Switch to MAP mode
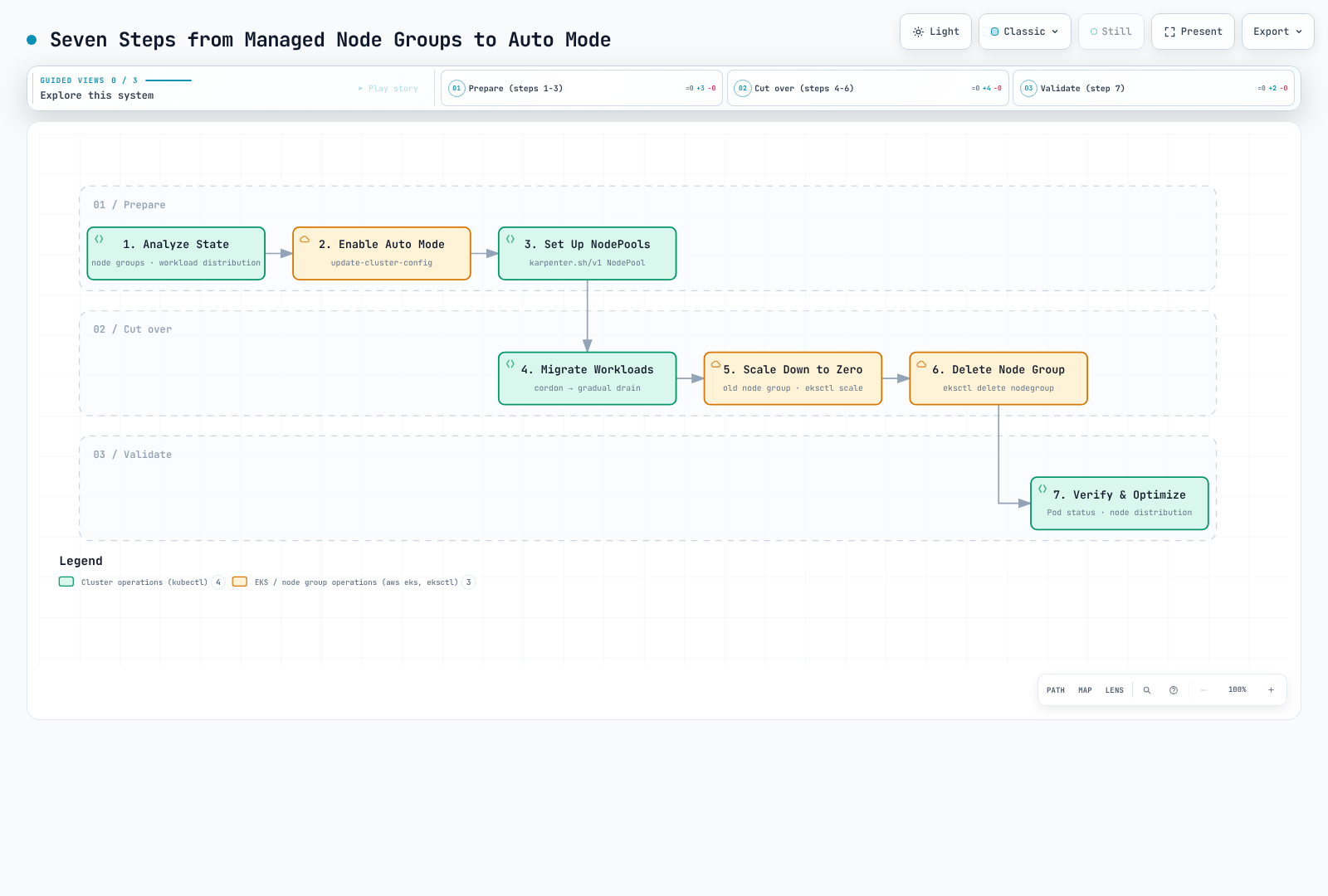 pos(1085,690)
